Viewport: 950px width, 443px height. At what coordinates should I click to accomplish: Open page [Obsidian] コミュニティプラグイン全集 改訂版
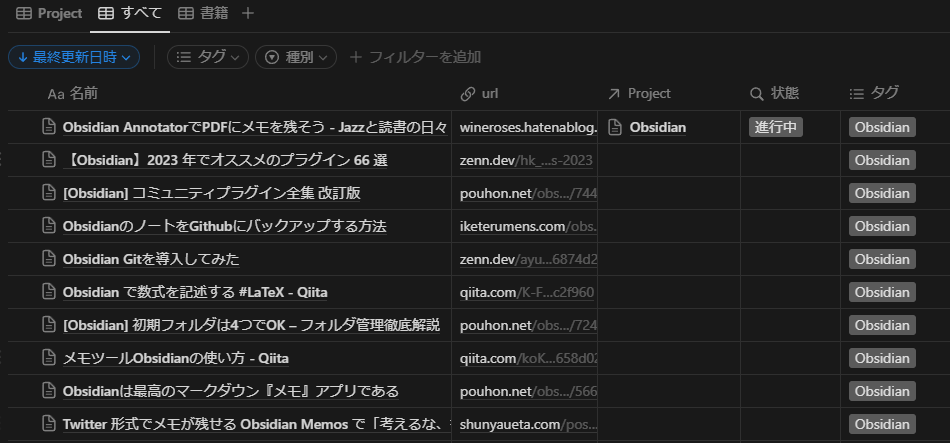(x=211, y=193)
